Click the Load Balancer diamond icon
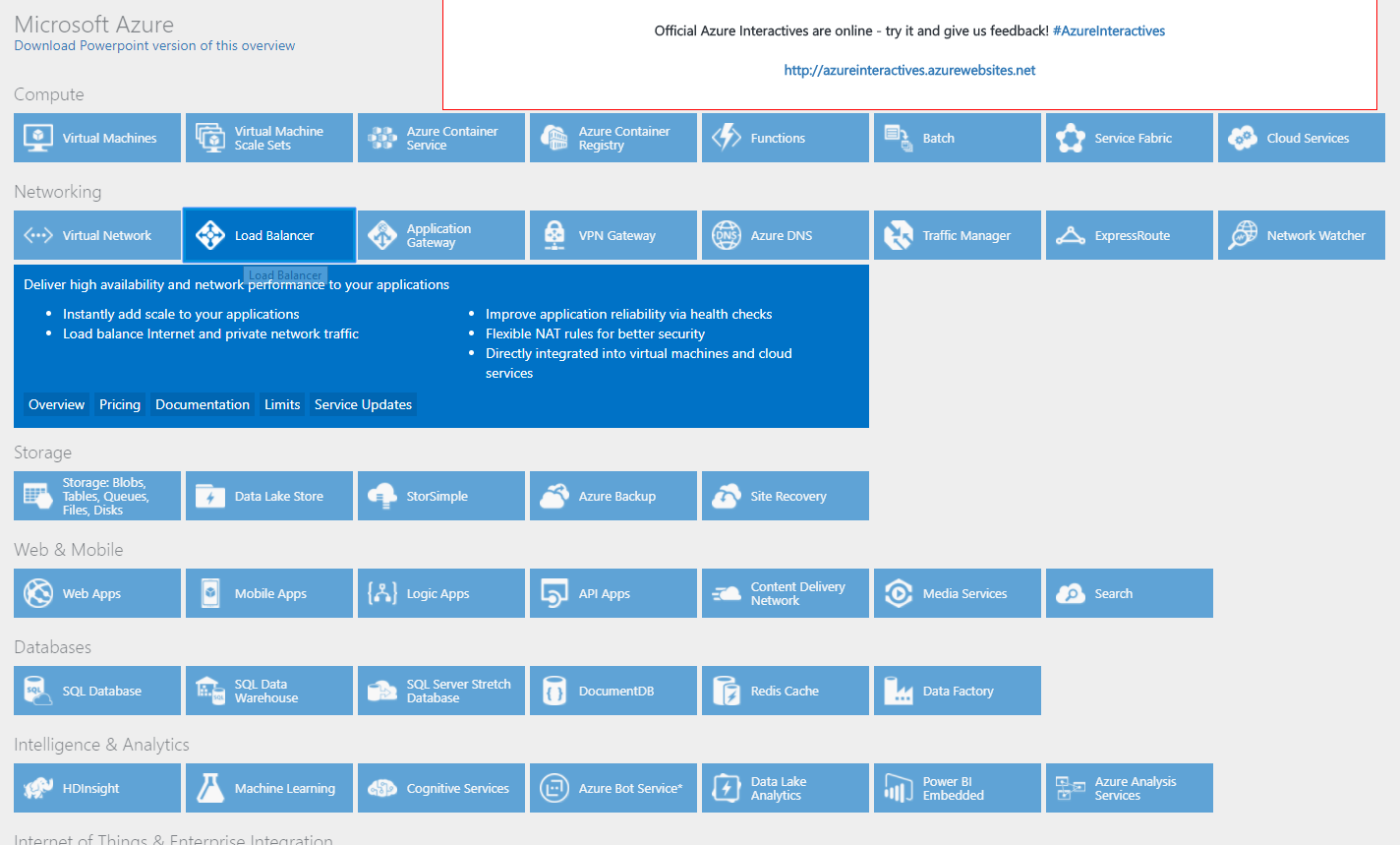The image size is (1400, 845). (210, 235)
